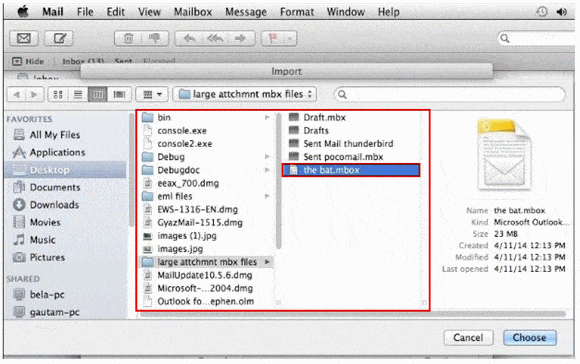Click the Cancel button
The width and height of the screenshot is (580, 364).
click(x=468, y=337)
